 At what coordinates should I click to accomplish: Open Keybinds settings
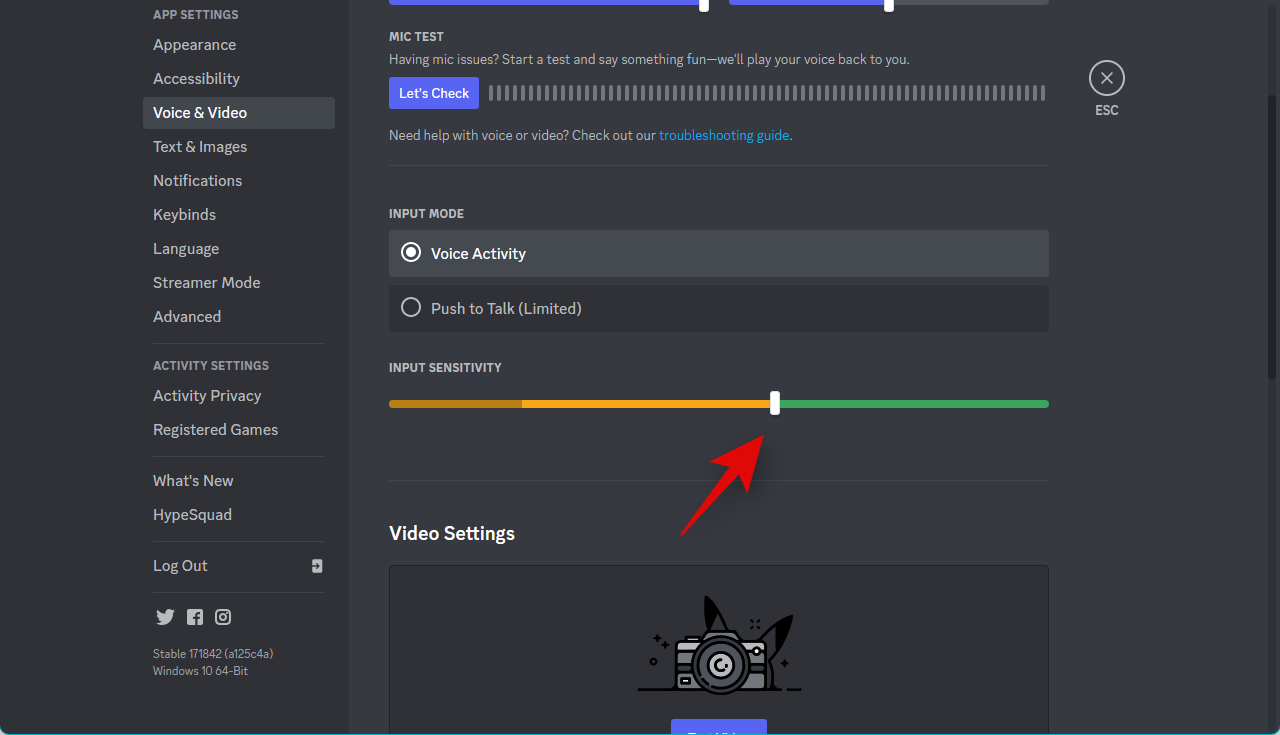coord(184,215)
